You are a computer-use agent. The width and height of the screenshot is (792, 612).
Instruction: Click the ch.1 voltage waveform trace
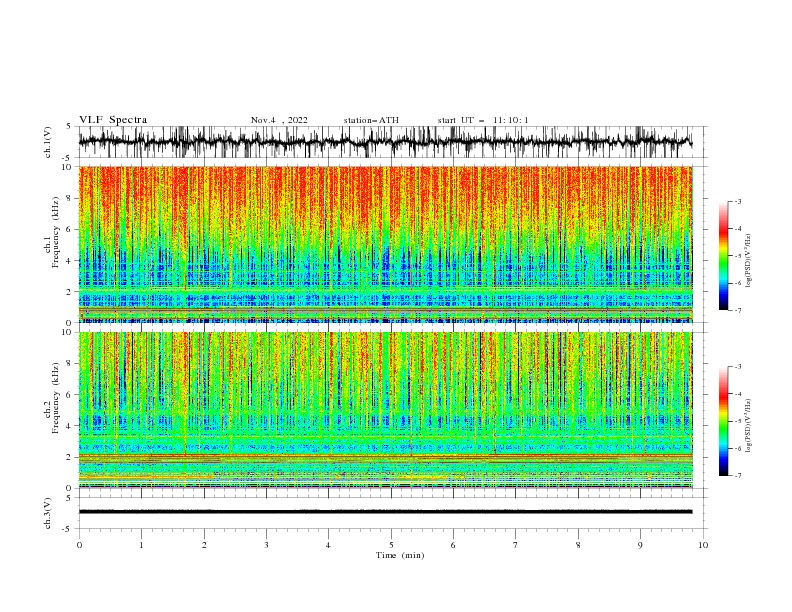coord(385,142)
